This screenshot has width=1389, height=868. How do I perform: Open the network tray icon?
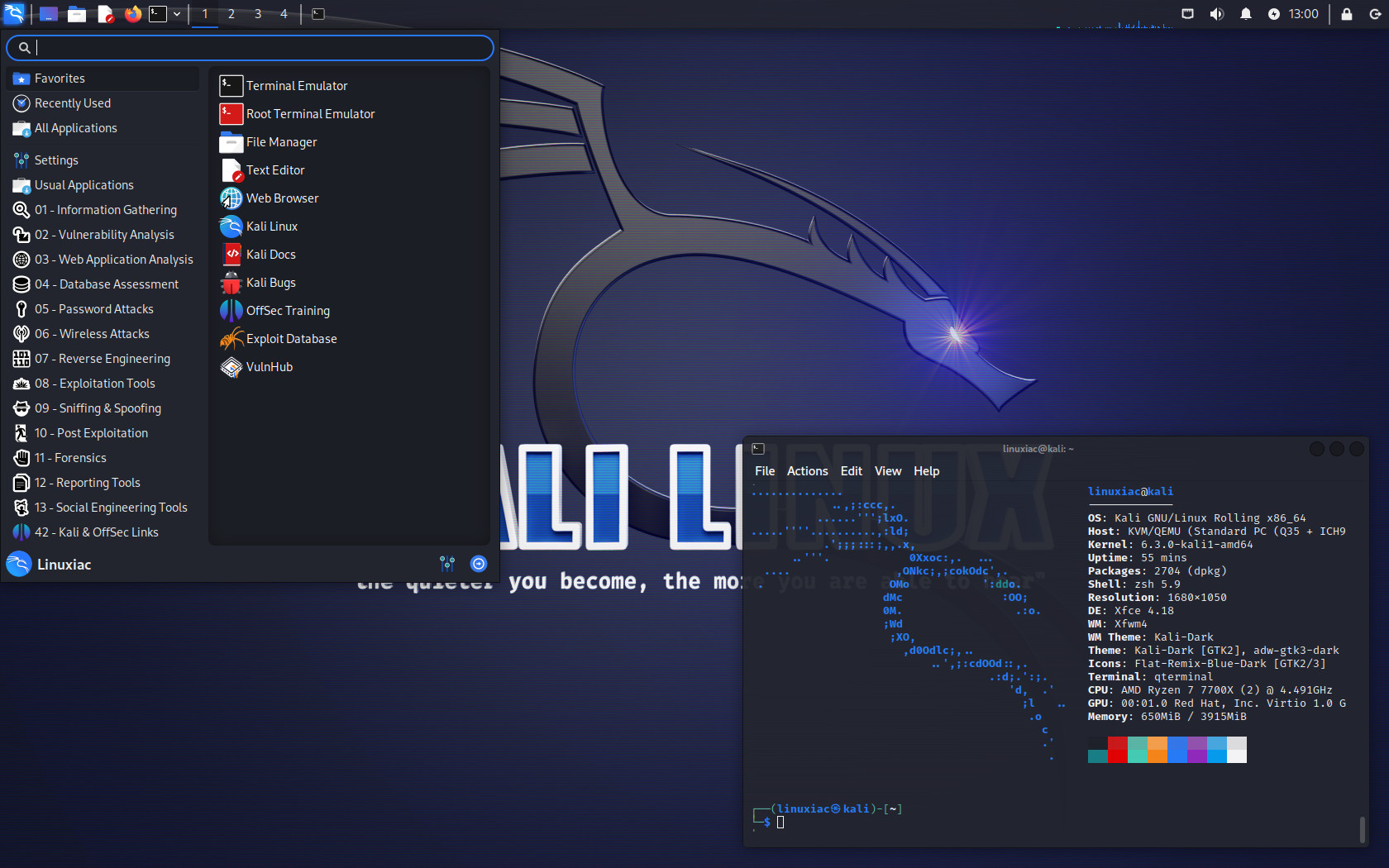click(x=1187, y=14)
